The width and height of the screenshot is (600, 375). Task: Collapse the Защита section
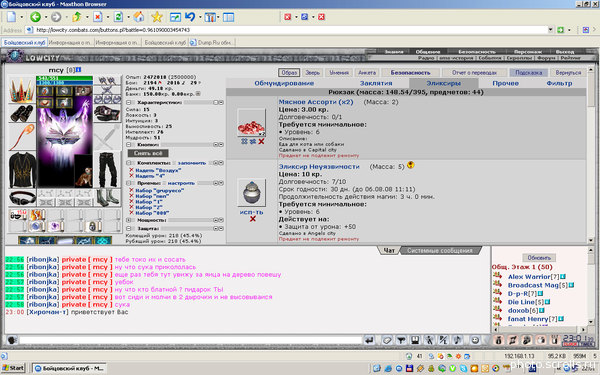pos(129,228)
